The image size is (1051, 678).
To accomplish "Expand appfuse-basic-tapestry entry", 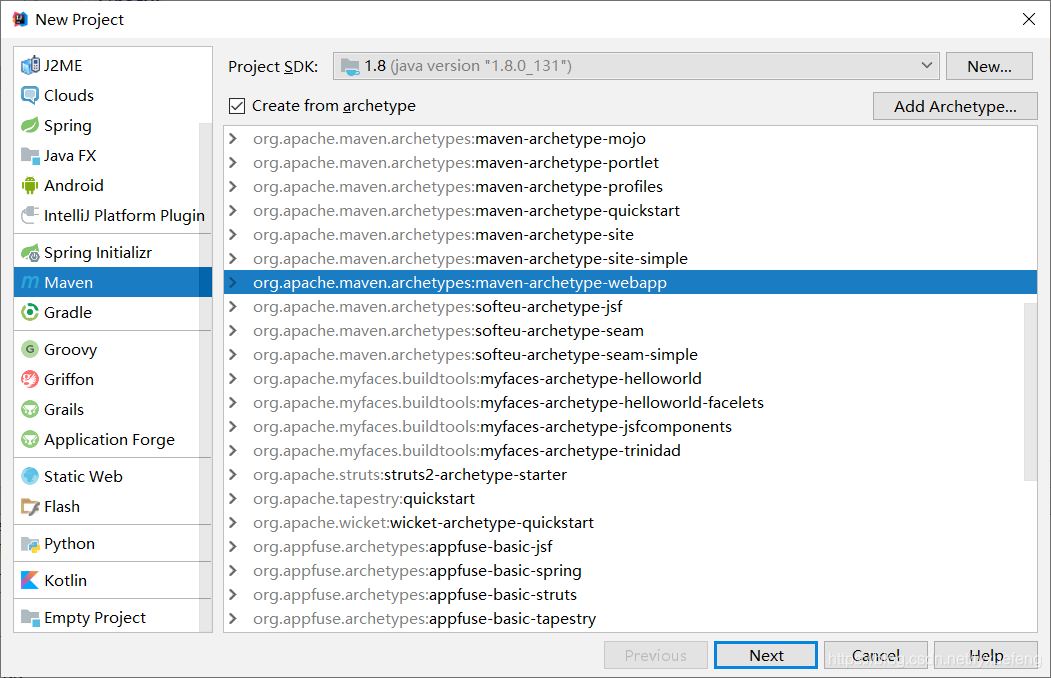I will (233, 618).
